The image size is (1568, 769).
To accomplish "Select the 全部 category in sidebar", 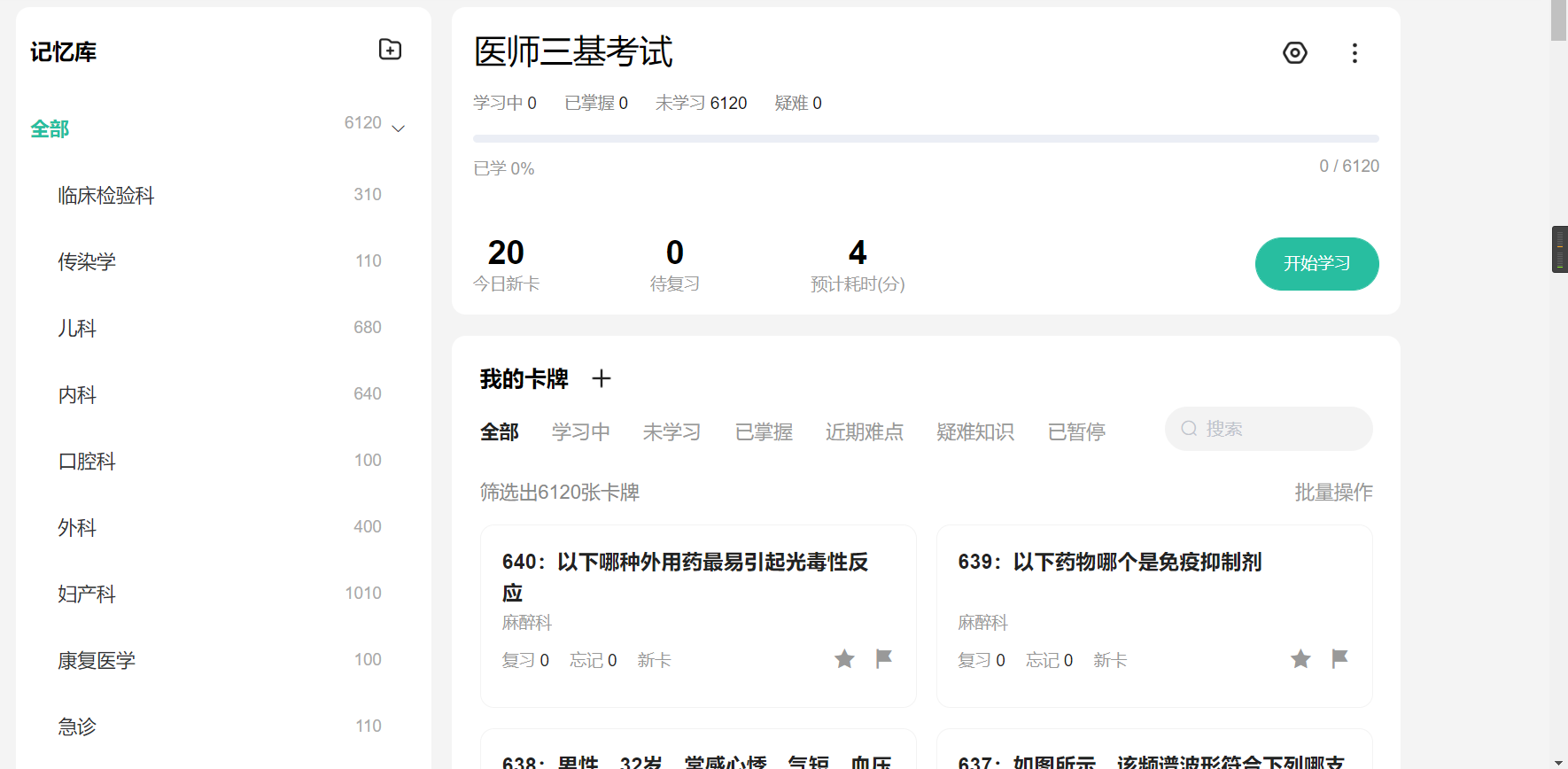I will tap(50, 129).
